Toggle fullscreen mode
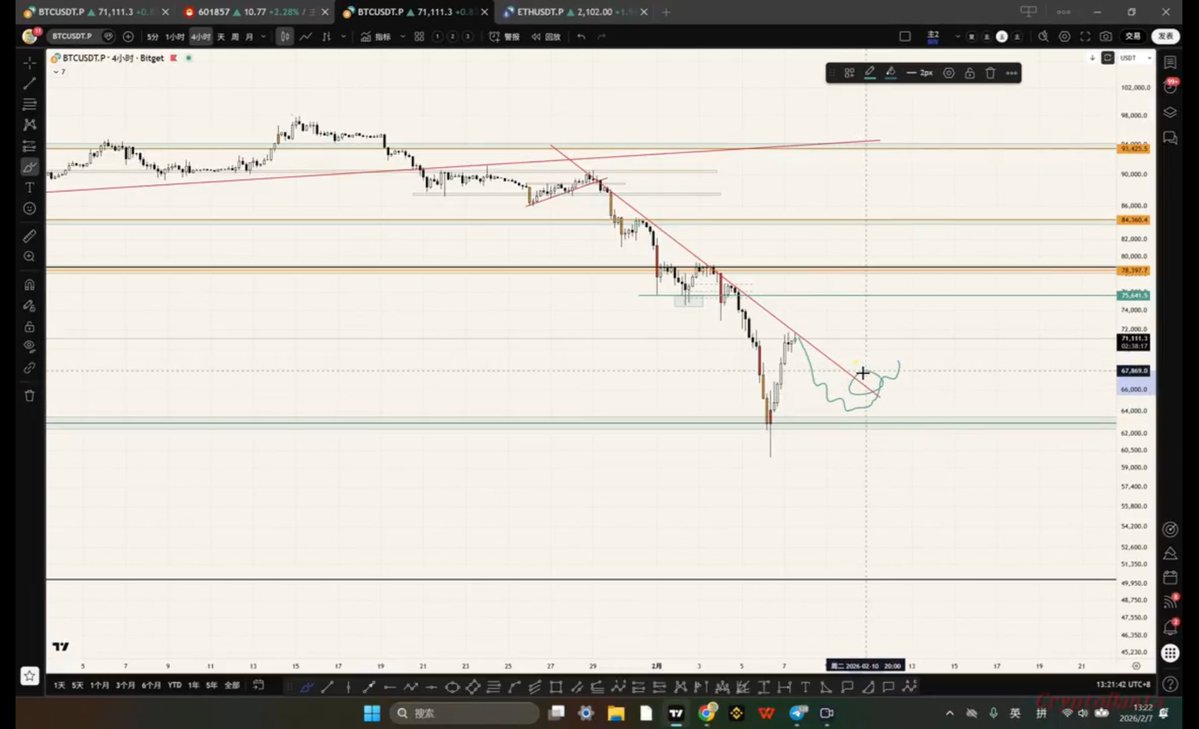 pos(1085,37)
